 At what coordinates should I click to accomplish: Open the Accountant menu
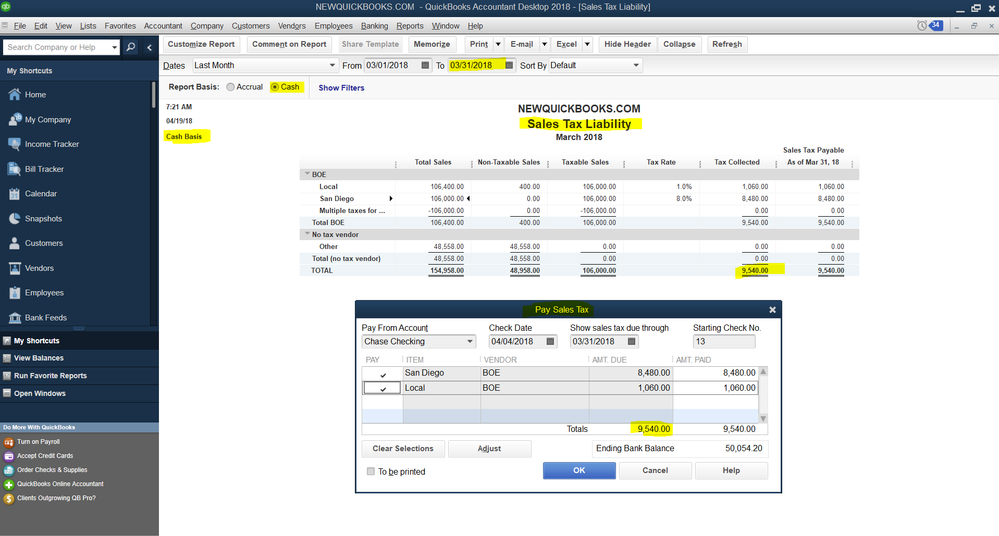pos(163,26)
